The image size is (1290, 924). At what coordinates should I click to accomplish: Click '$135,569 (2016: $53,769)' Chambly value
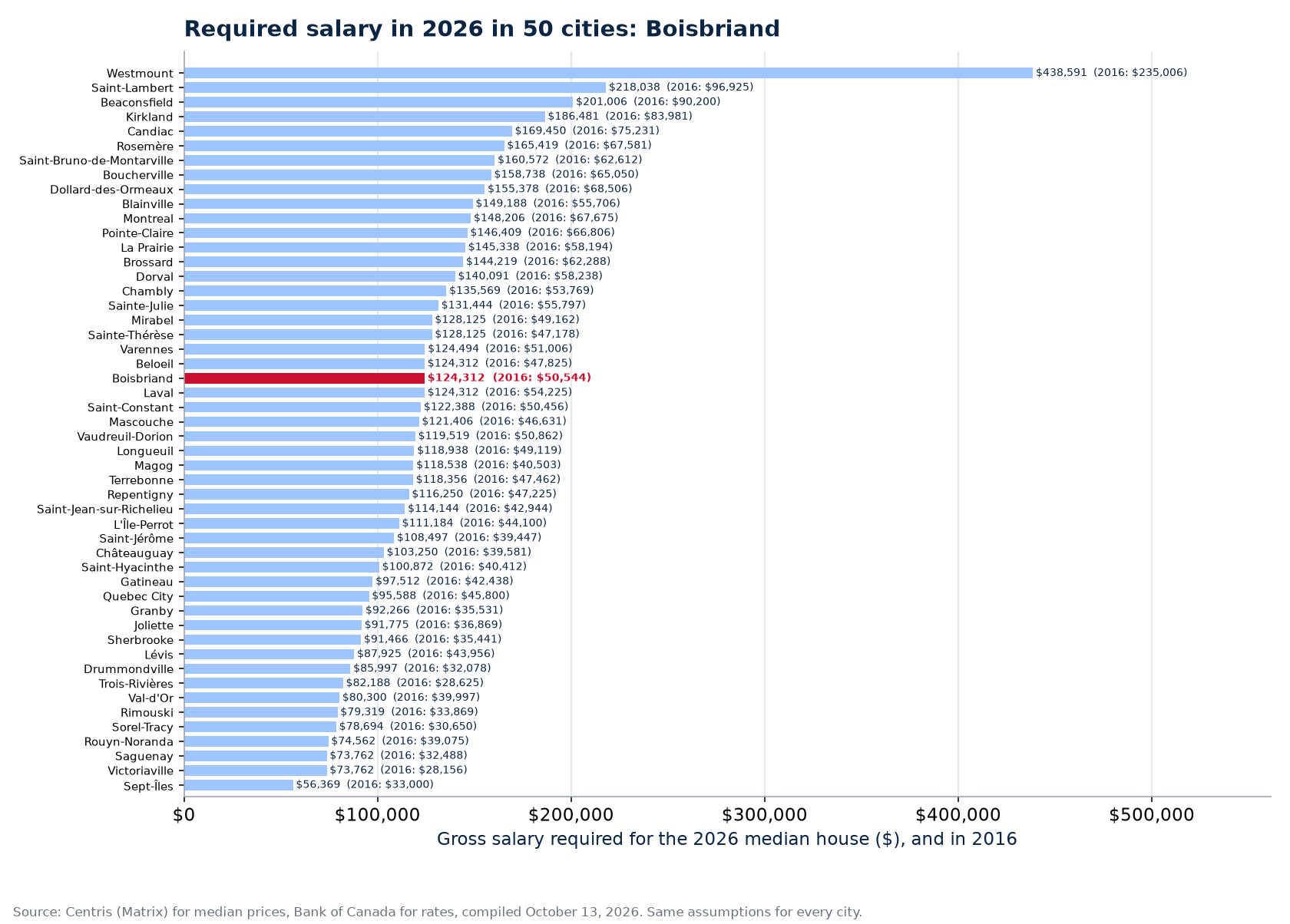tap(521, 291)
